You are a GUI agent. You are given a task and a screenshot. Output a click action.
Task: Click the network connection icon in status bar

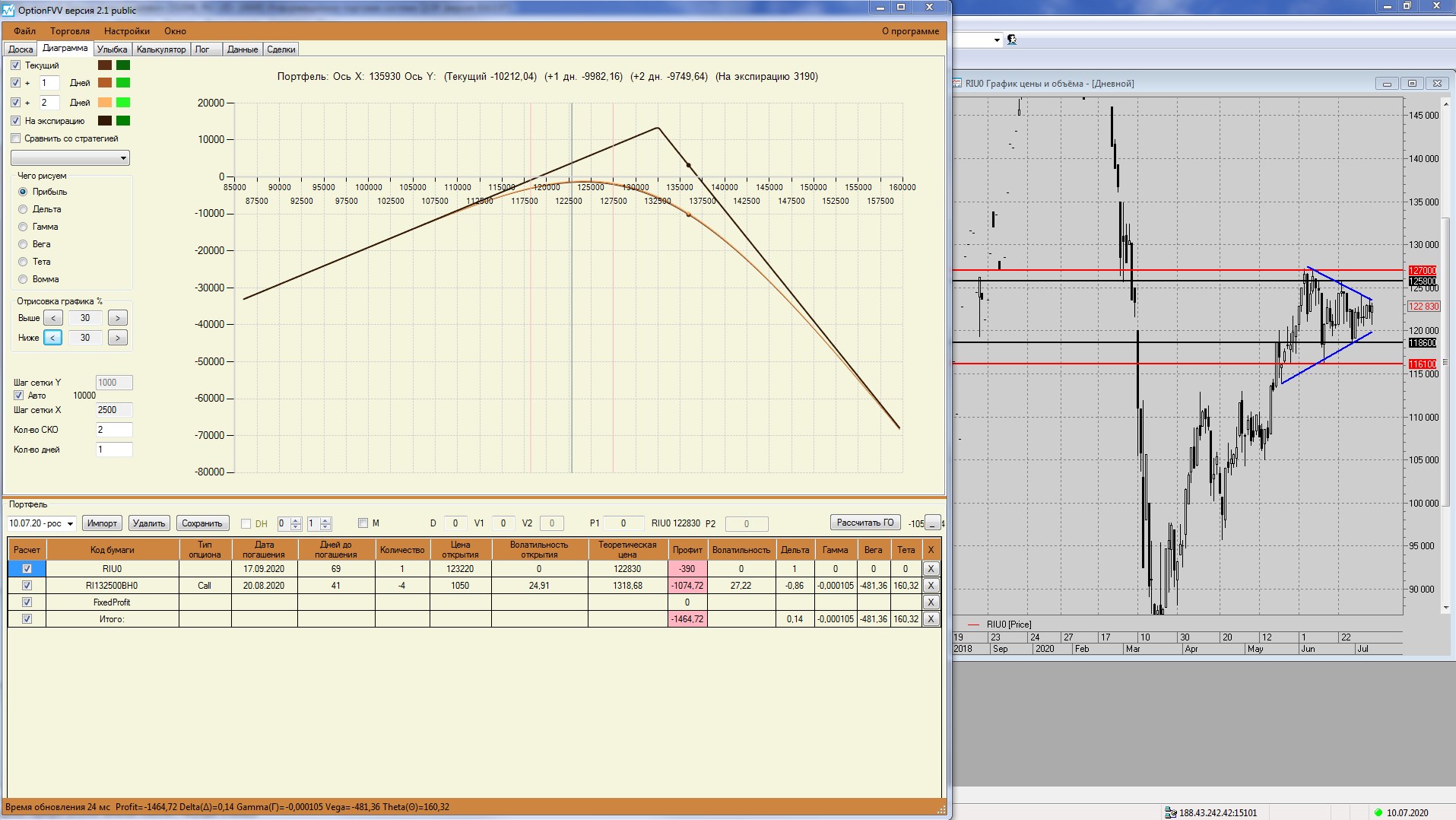point(1170,812)
